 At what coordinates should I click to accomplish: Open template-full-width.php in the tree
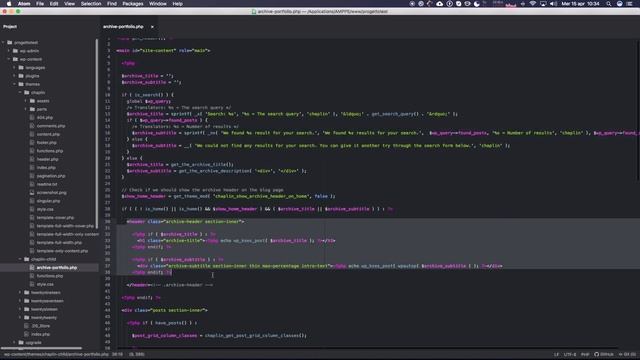point(59,243)
